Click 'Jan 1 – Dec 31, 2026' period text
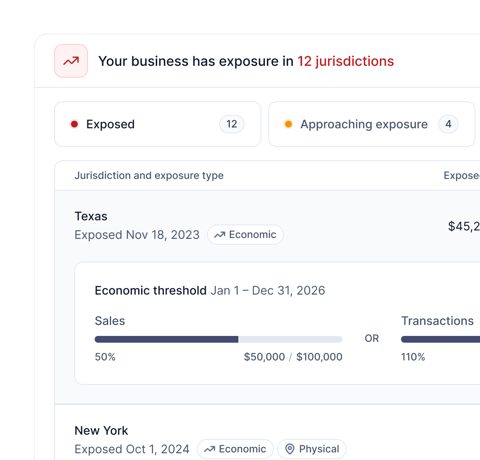Viewport: 480px width, 460px height. [x=268, y=290]
